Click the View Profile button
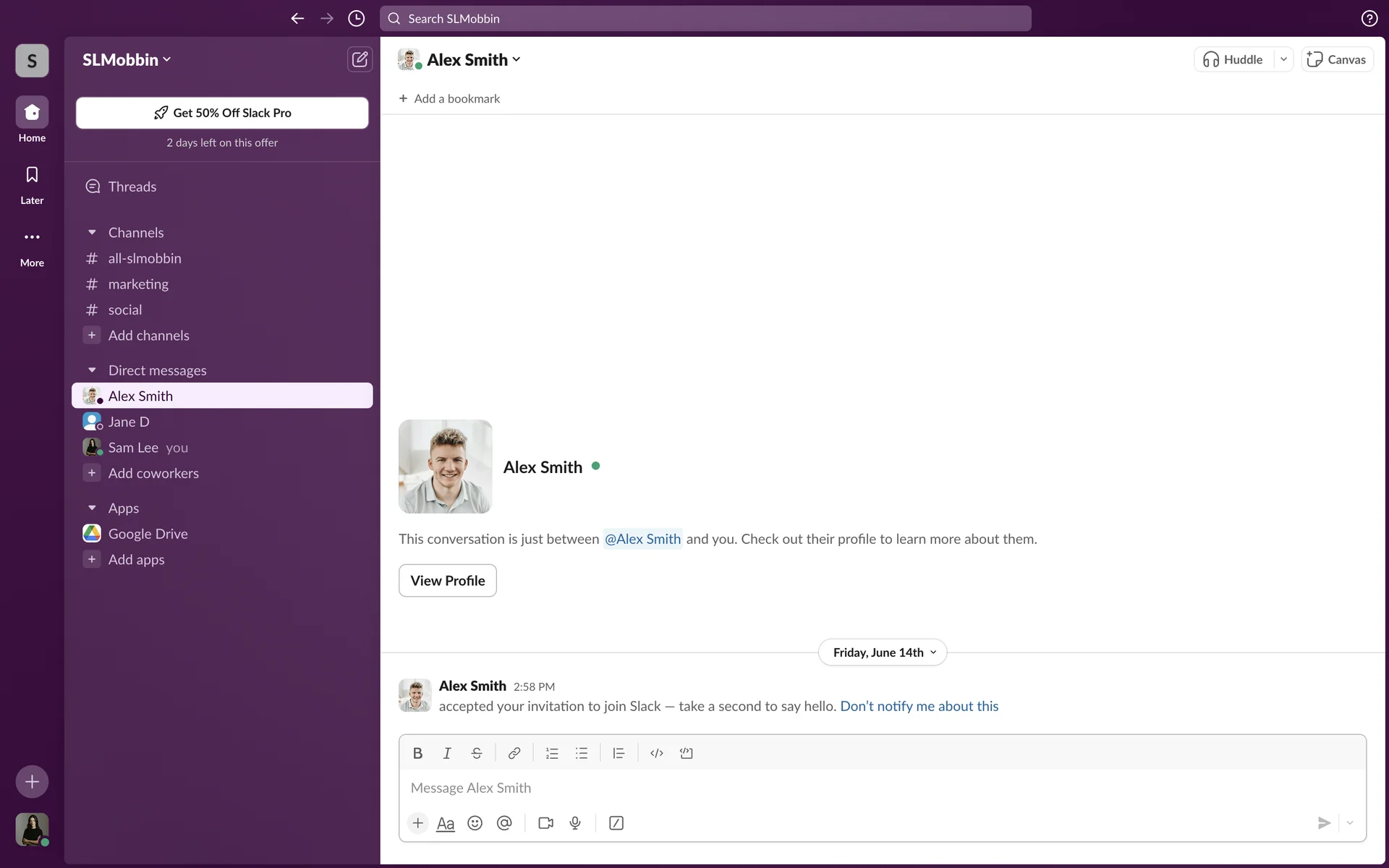 pos(447,581)
